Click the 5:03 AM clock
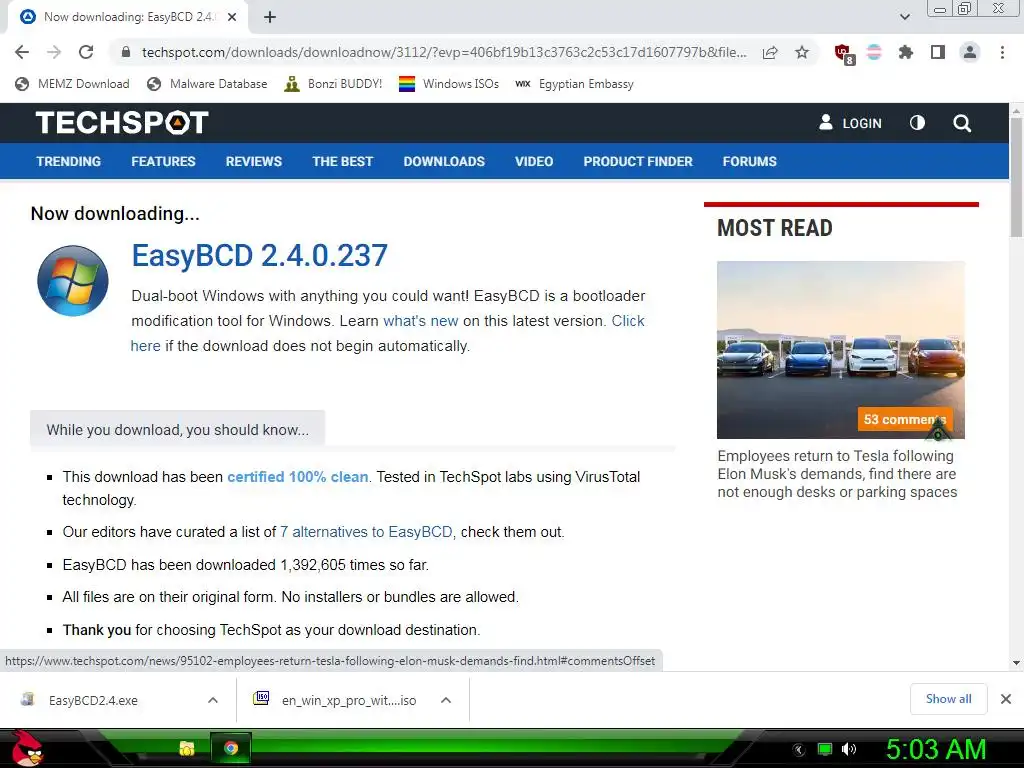1024x768 pixels. click(x=936, y=750)
